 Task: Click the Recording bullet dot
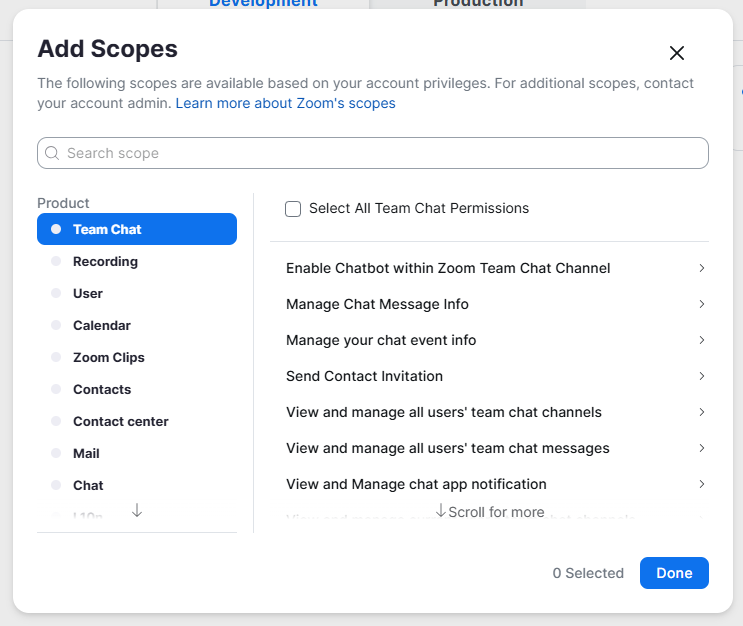click(x=56, y=261)
